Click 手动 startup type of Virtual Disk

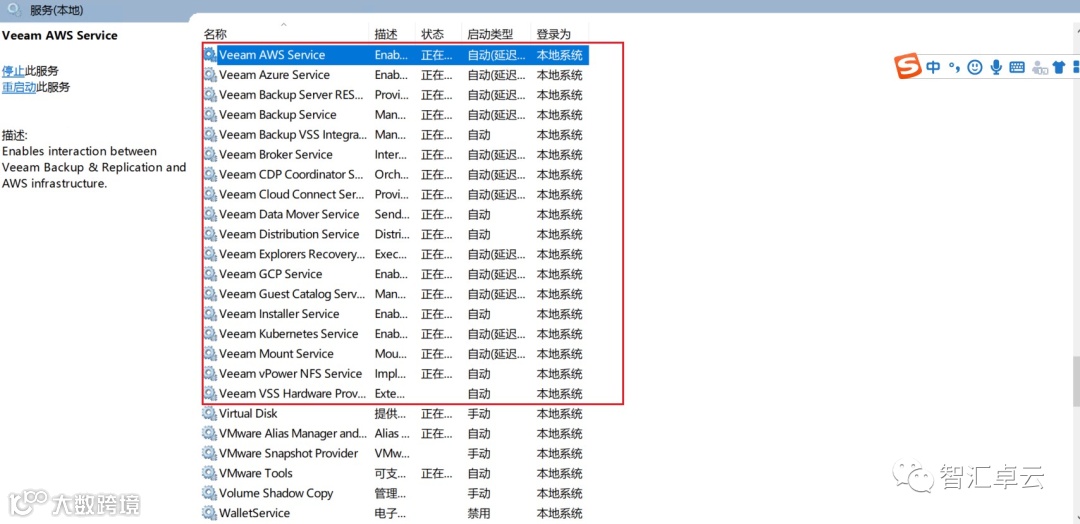pos(479,414)
